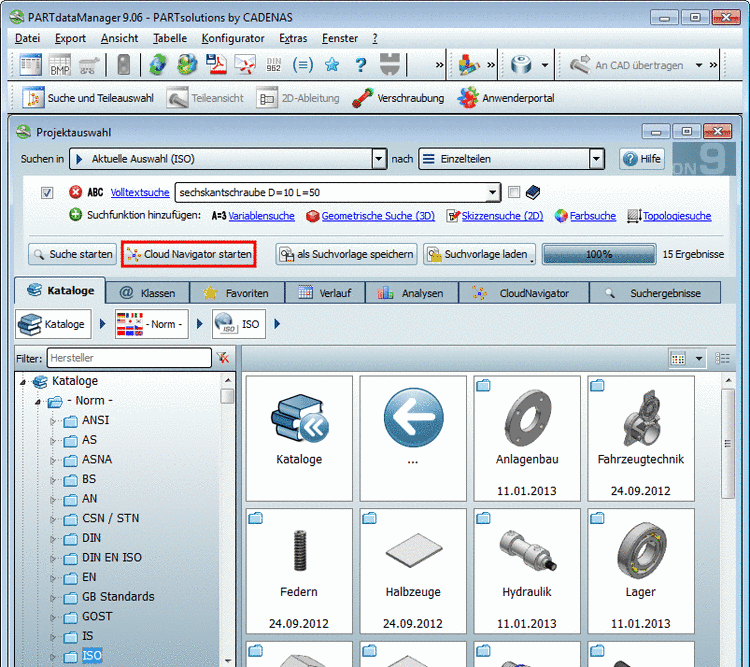Image resolution: width=750 pixels, height=667 pixels.
Task: Click the round nut part icon
Action: click(x=521, y=65)
